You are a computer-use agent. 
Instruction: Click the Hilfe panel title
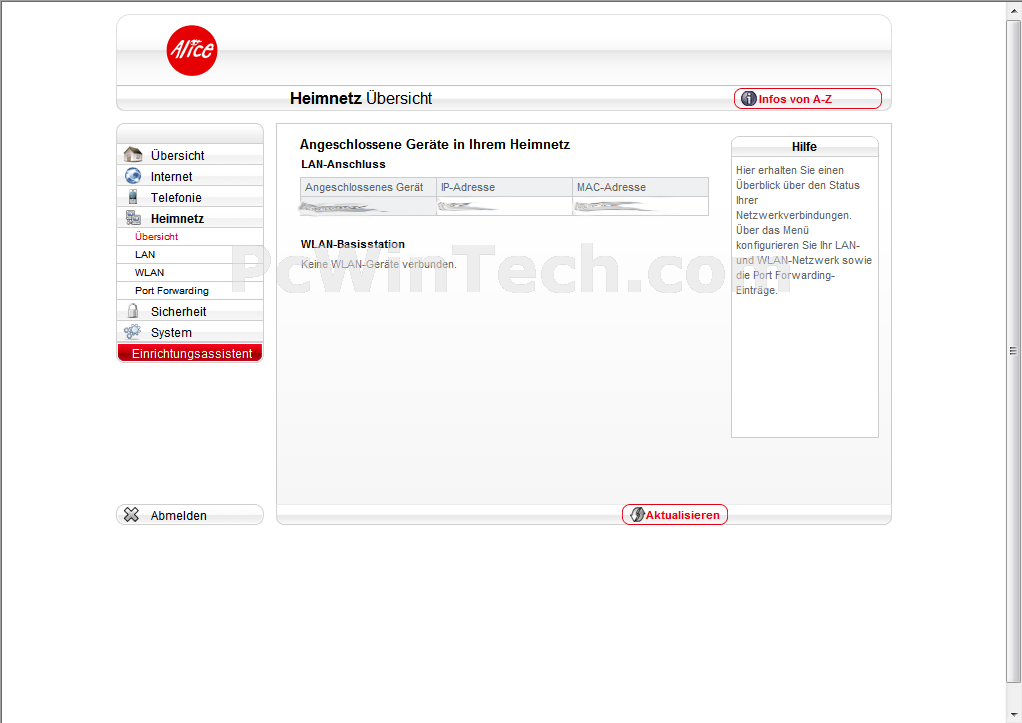804,147
